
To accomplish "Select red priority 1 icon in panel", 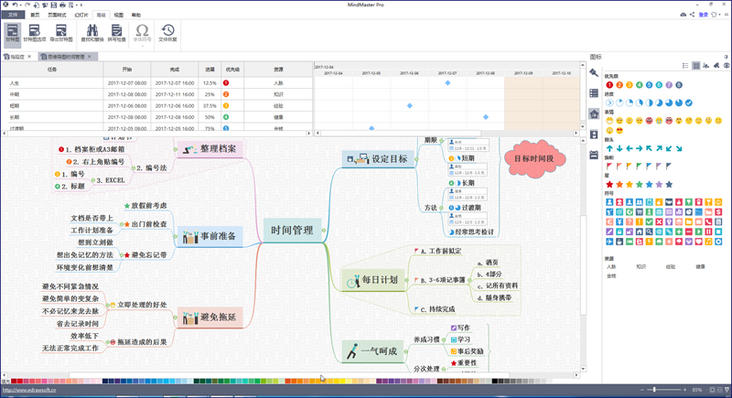I will (609, 85).
